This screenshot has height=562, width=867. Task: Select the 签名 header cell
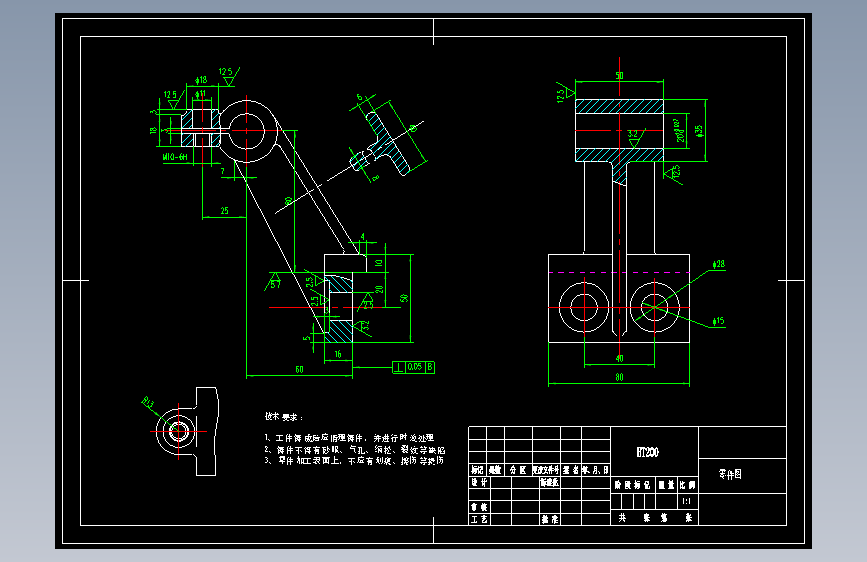571,470
